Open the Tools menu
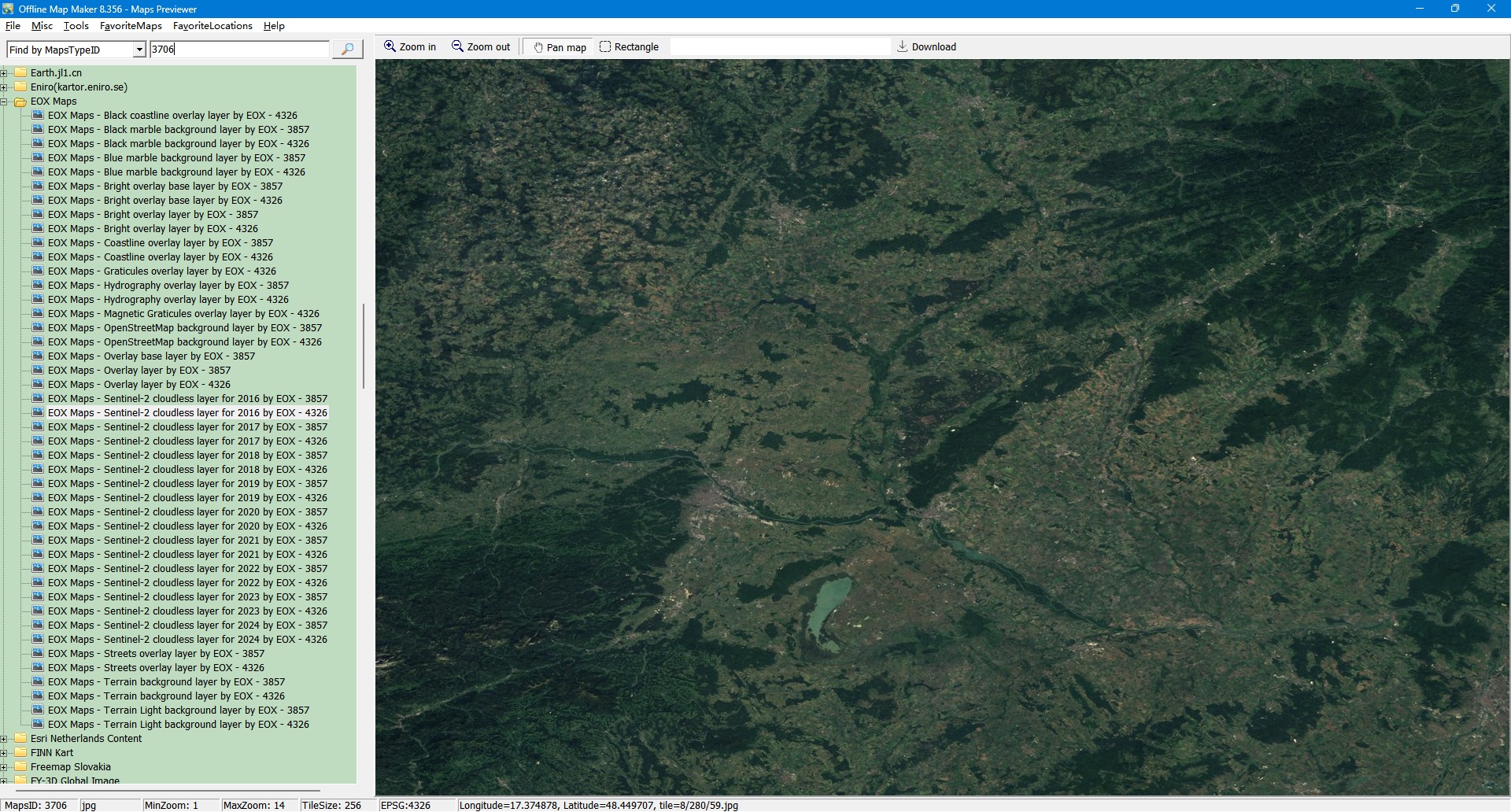 (76, 26)
